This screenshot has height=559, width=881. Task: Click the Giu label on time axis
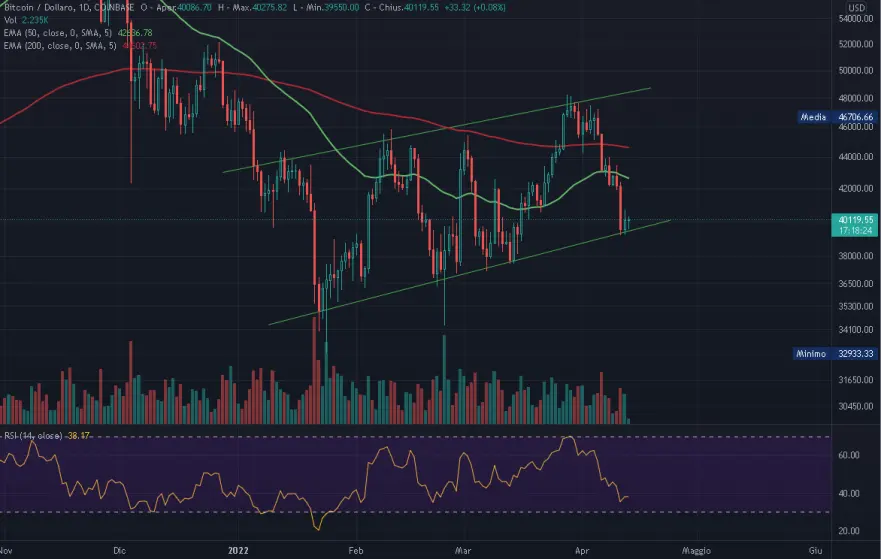(x=815, y=551)
